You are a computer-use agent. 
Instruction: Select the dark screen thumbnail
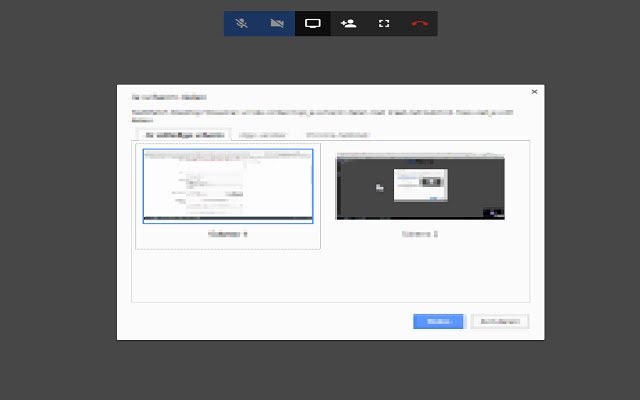click(420, 186)
